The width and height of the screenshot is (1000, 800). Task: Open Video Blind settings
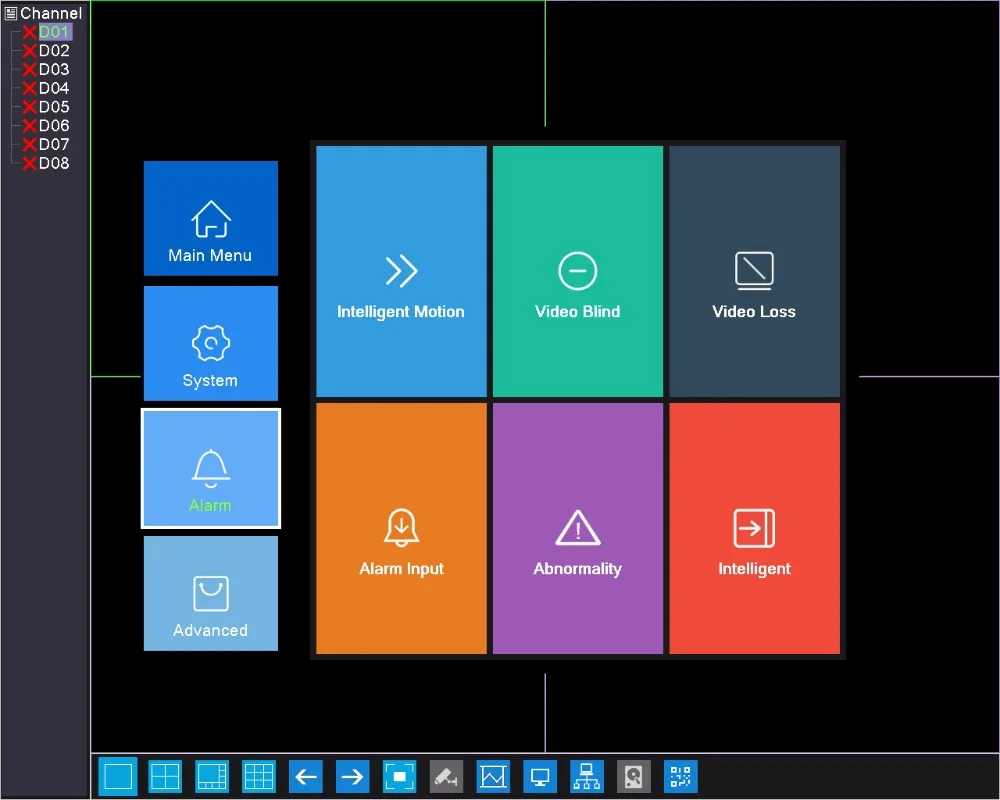click(578, 271)
